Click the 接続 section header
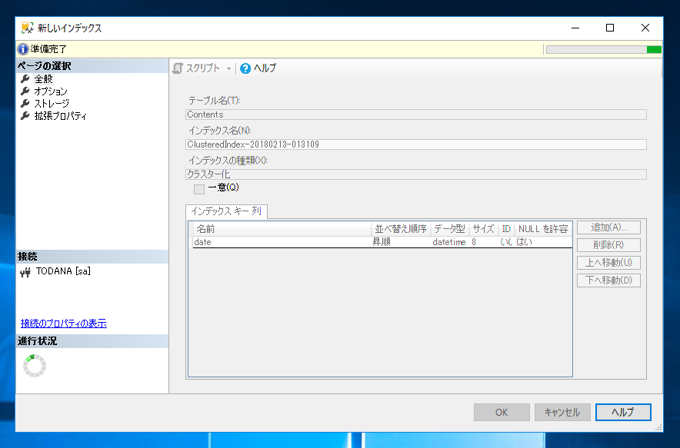This screenshot has width=680, height=448. pos(92,257)
